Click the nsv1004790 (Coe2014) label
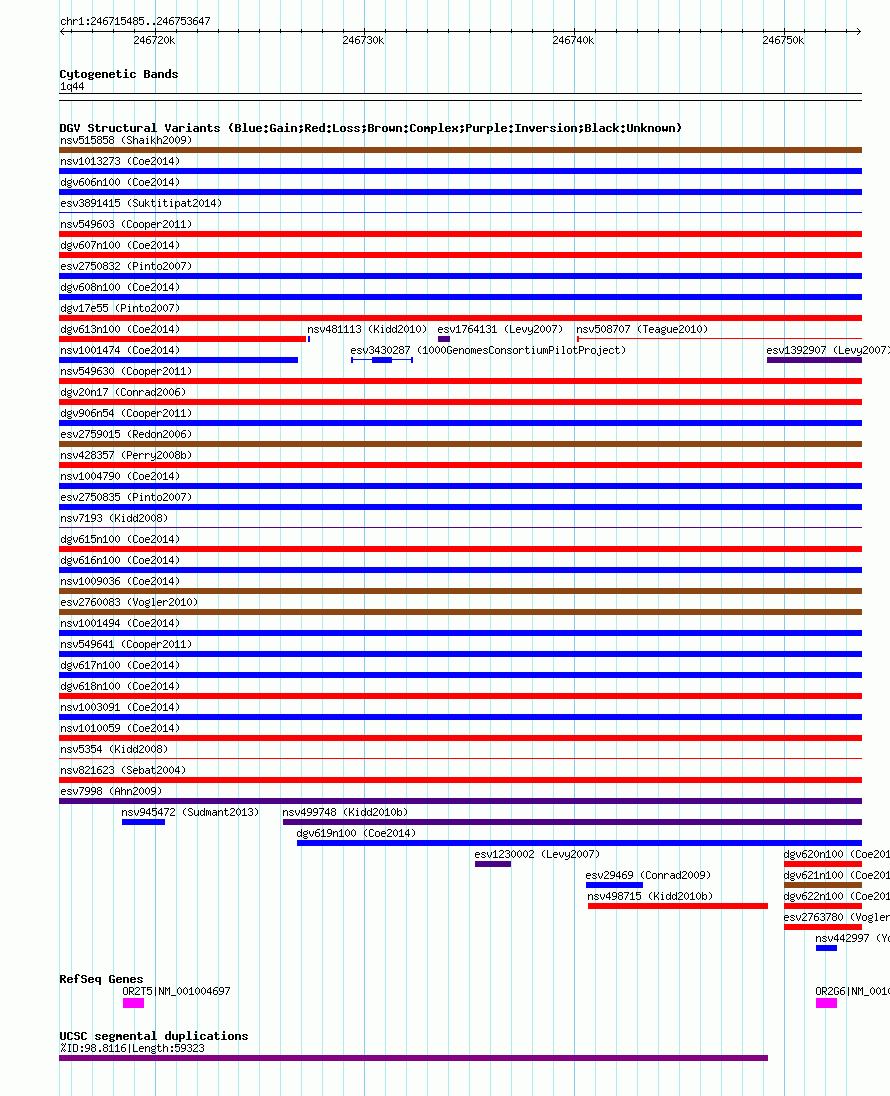The width and height of the screenshot is (890, 1096). pyautogui.click(x=120, y=476)
